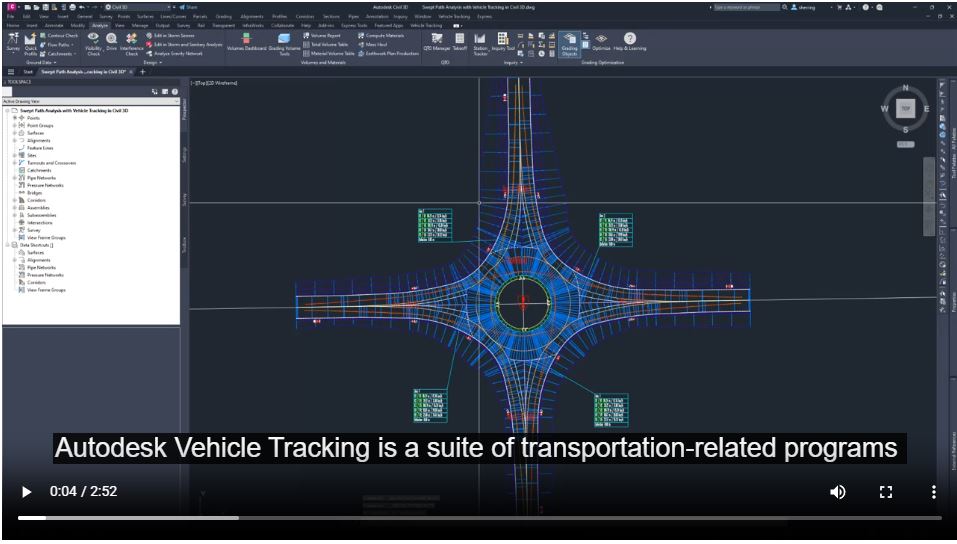Open the Vehicle Tracking ribbon tab
Image resolution: width=957 pixels, height=544 pixels.
(x=426, y=26)
